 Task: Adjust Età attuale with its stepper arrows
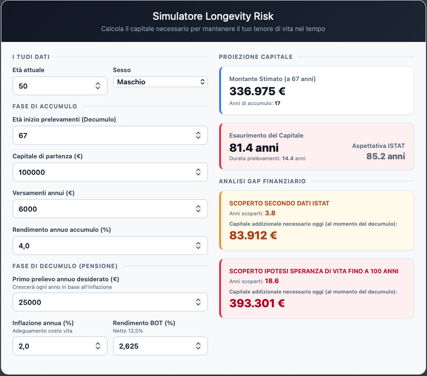98,86
